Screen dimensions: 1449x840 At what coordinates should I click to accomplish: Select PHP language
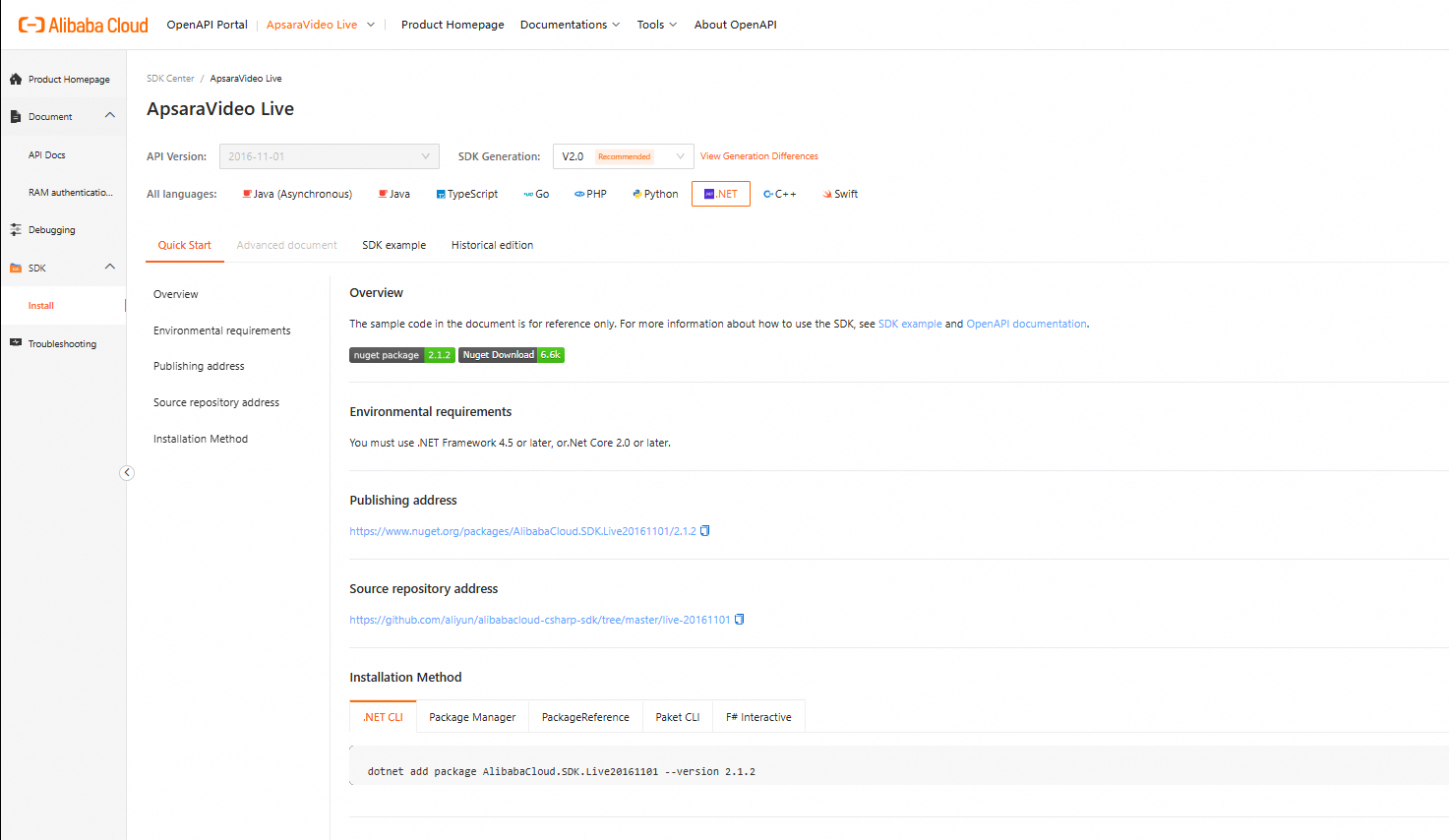click(590, 194)
